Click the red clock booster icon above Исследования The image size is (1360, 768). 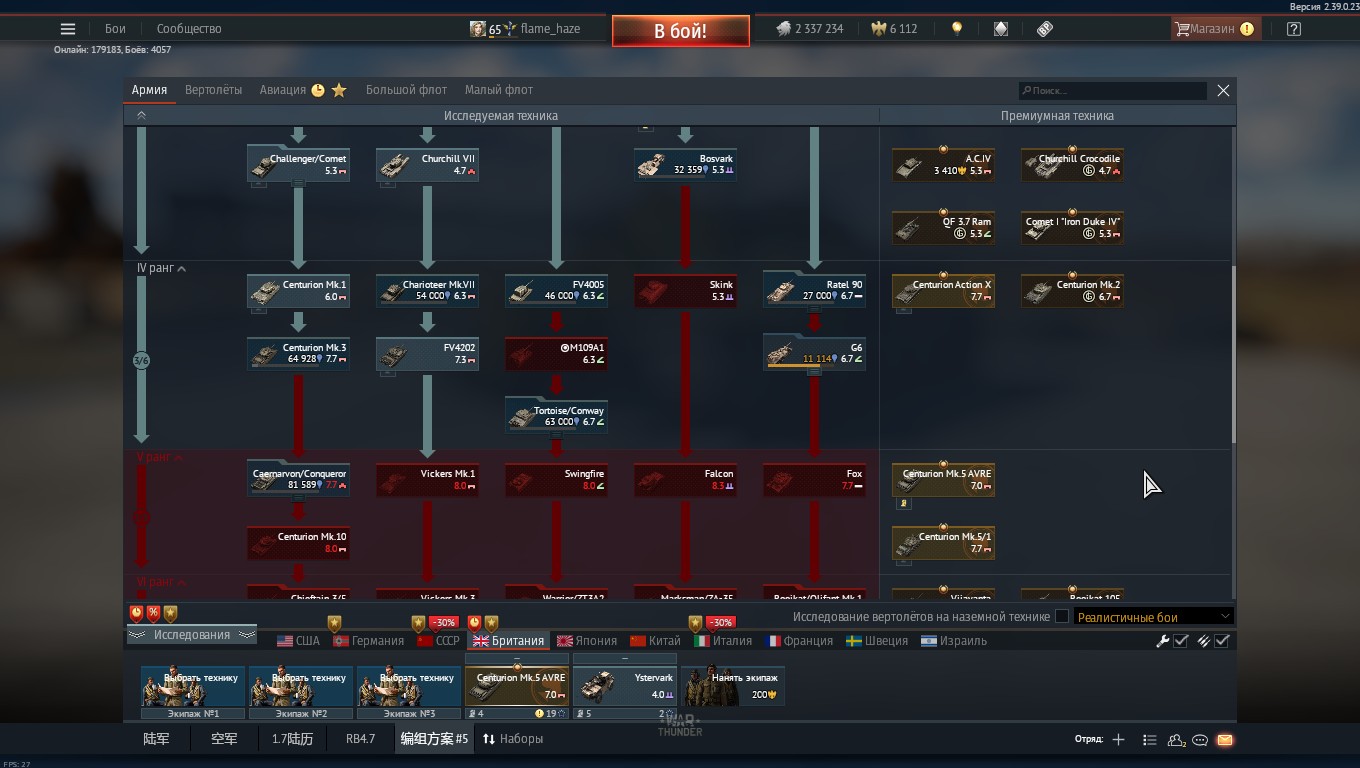click(137, 613)
